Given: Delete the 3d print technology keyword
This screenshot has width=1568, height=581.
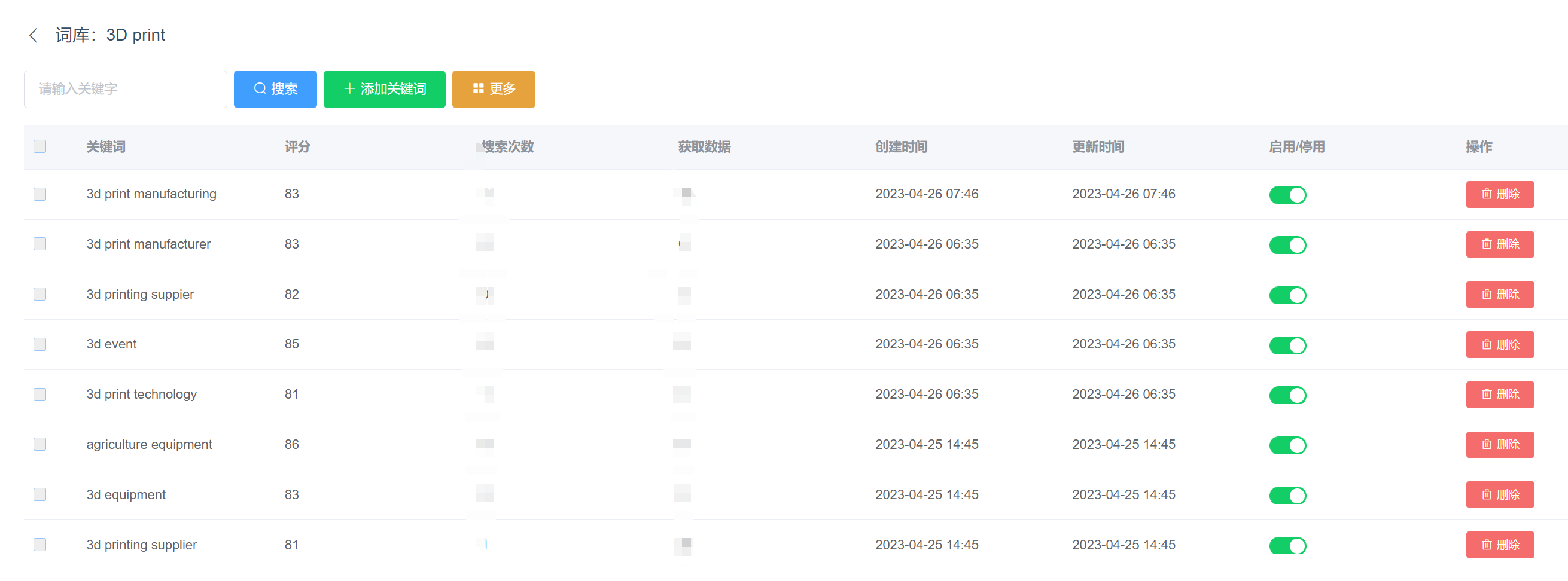Looking at the screenshot, I should tap(1500, 395).
